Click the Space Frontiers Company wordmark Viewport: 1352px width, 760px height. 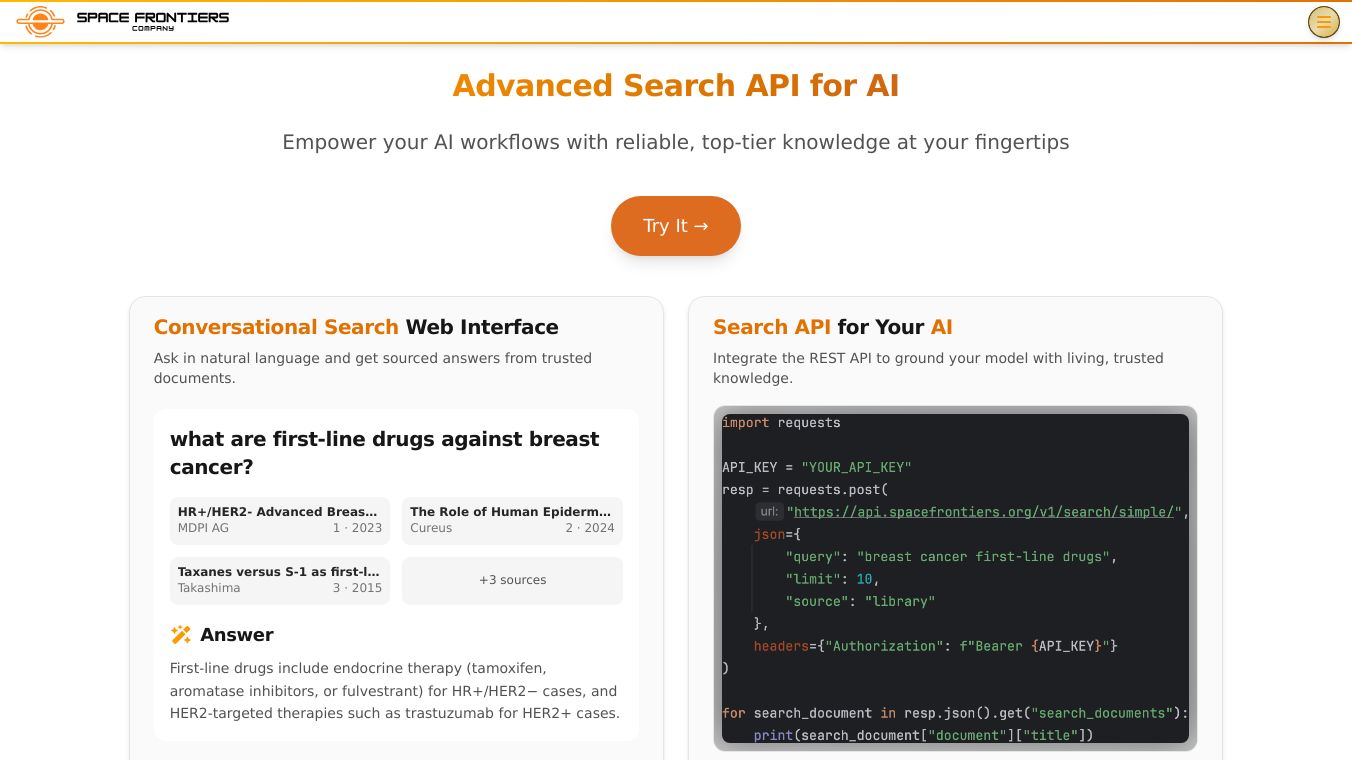click(153, 20)
